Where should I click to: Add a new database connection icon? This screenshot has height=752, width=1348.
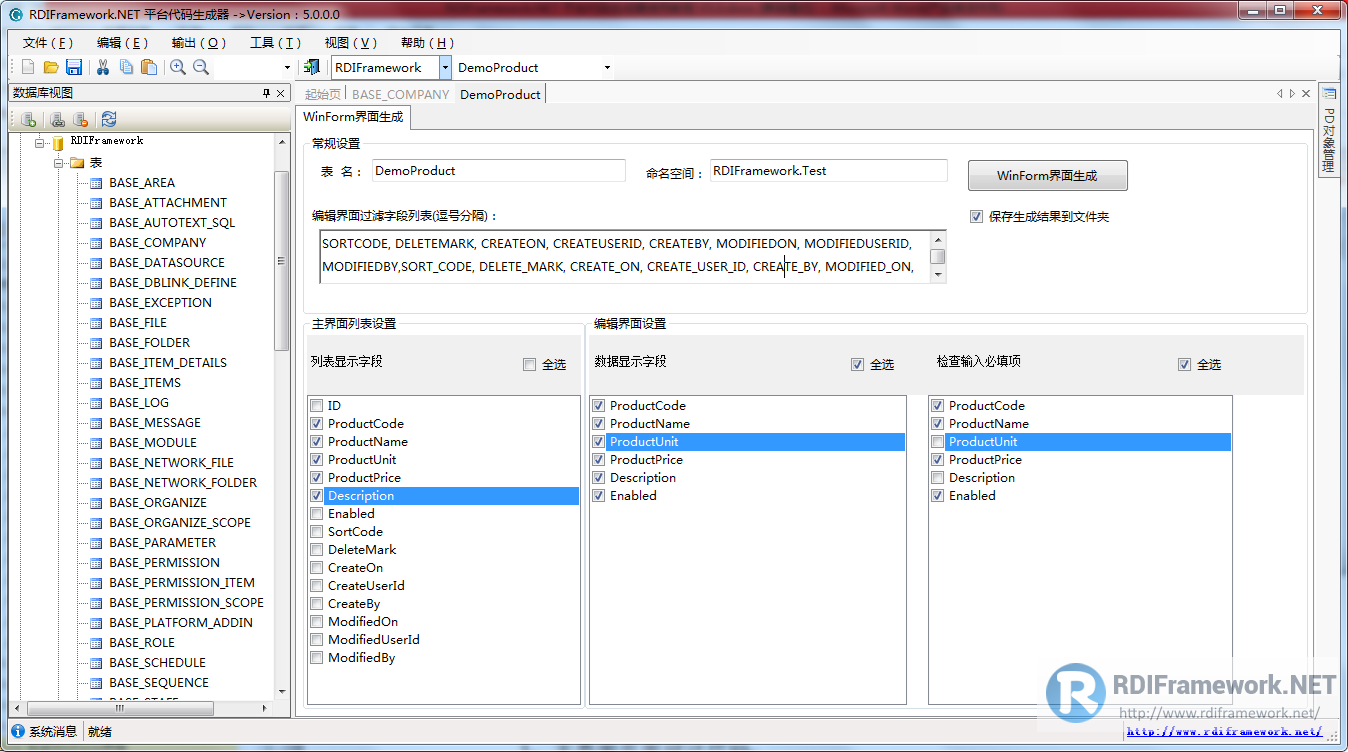(29, 118)
